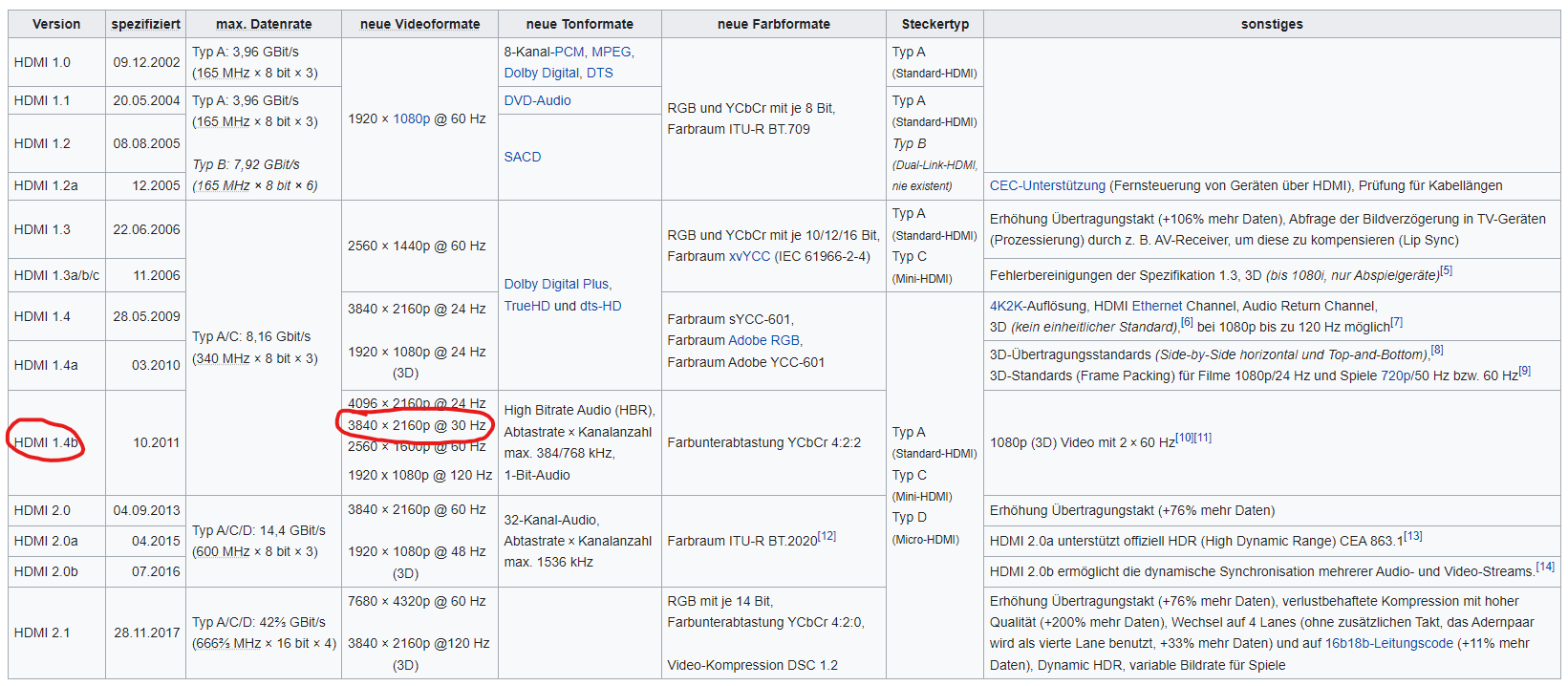The height and width of the screenshot is (686, 1568).
Task: Select the HDMI 1.2a version cell
Action: 56,185
